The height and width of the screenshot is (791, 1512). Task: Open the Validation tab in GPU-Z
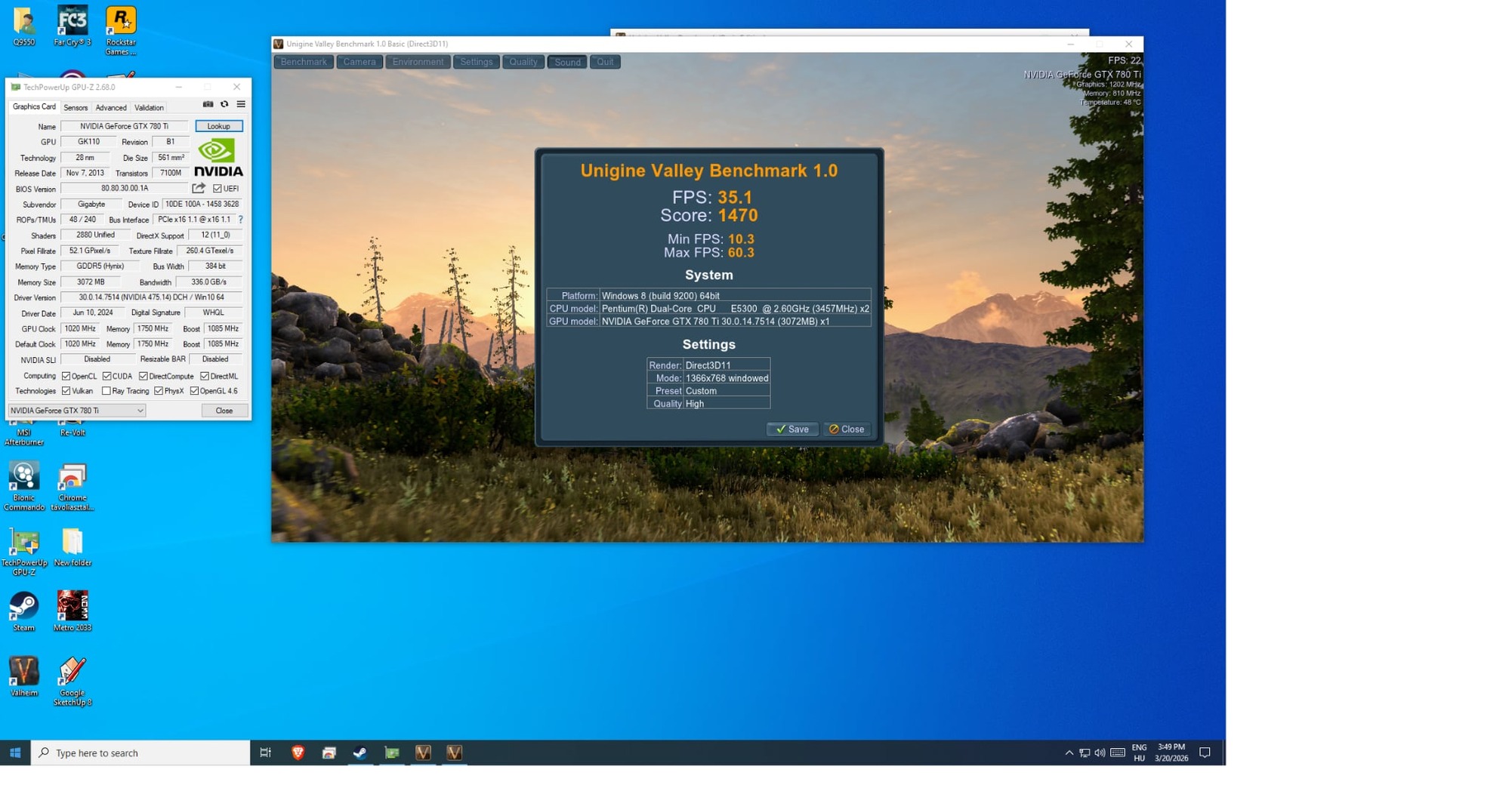click(149, 108)
